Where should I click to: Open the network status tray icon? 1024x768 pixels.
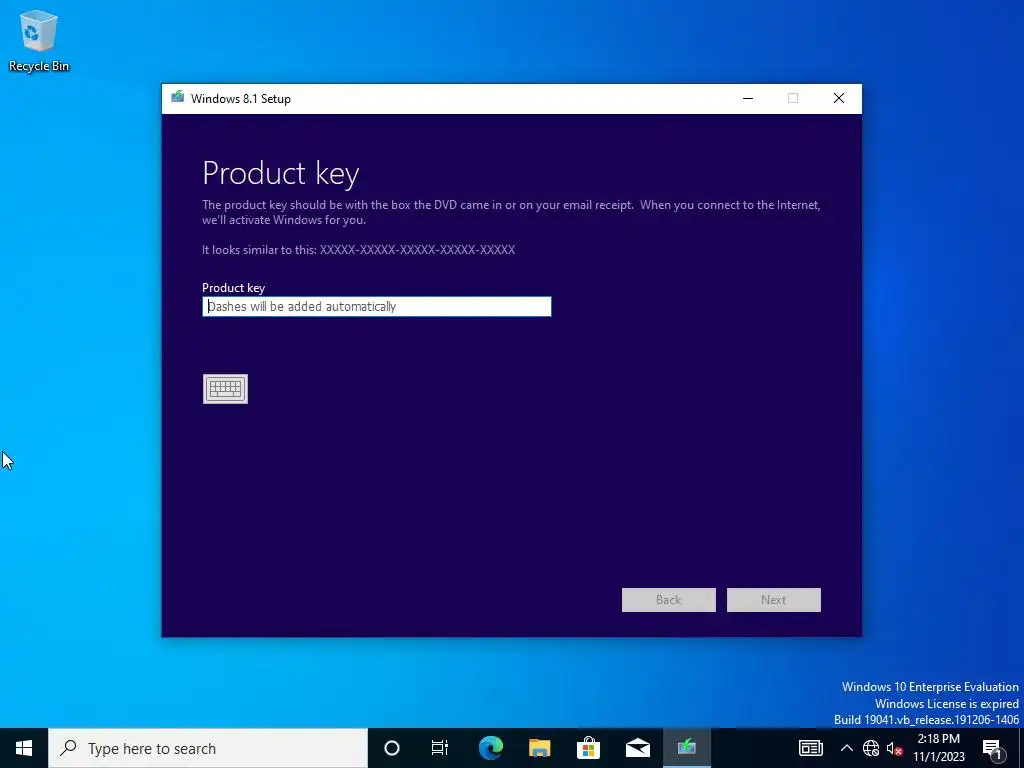coord(871,748)
